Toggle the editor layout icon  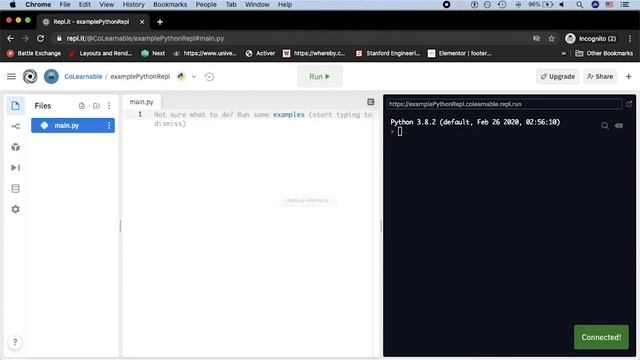tap(371, 102)
